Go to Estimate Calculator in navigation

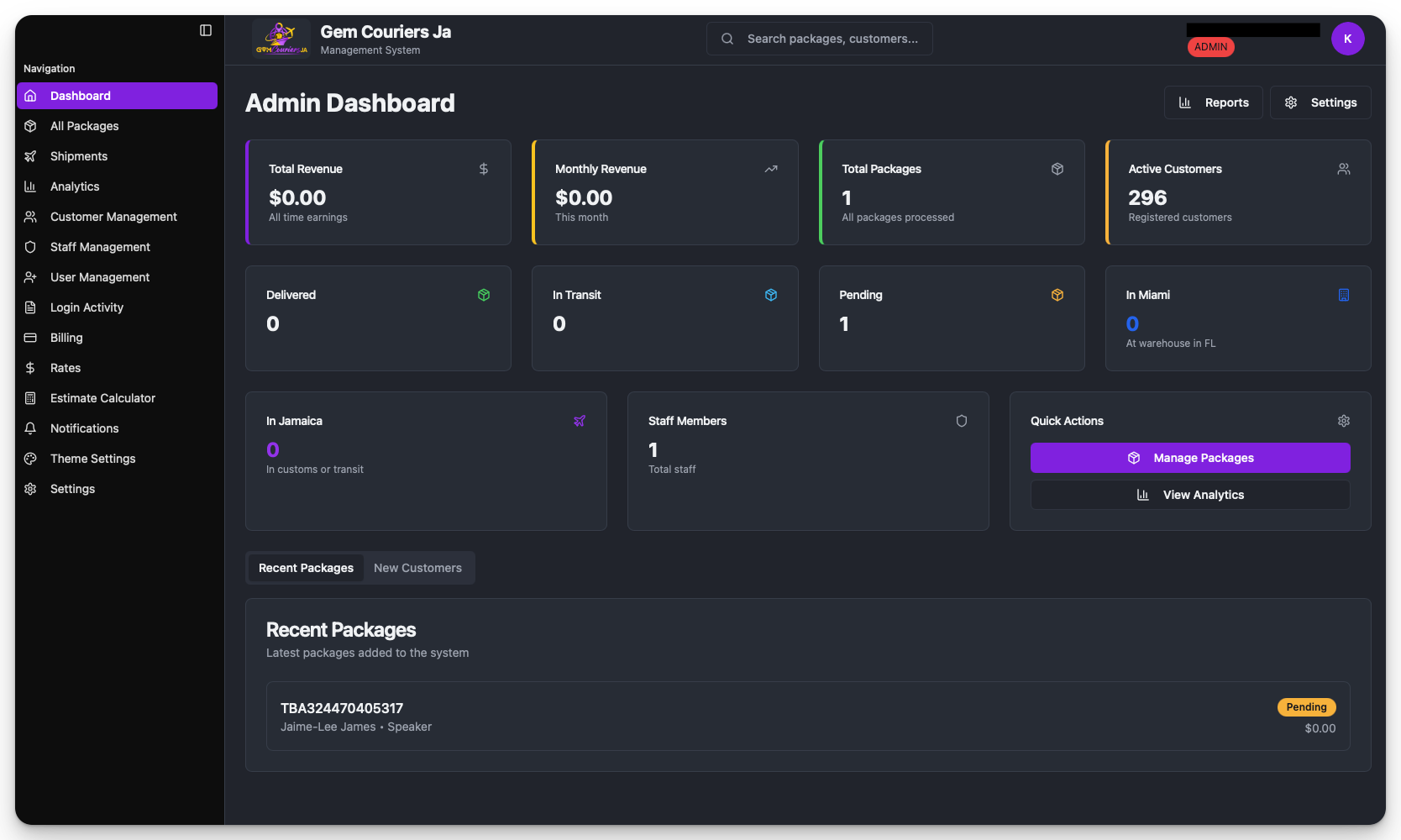(x=102, y=398)
